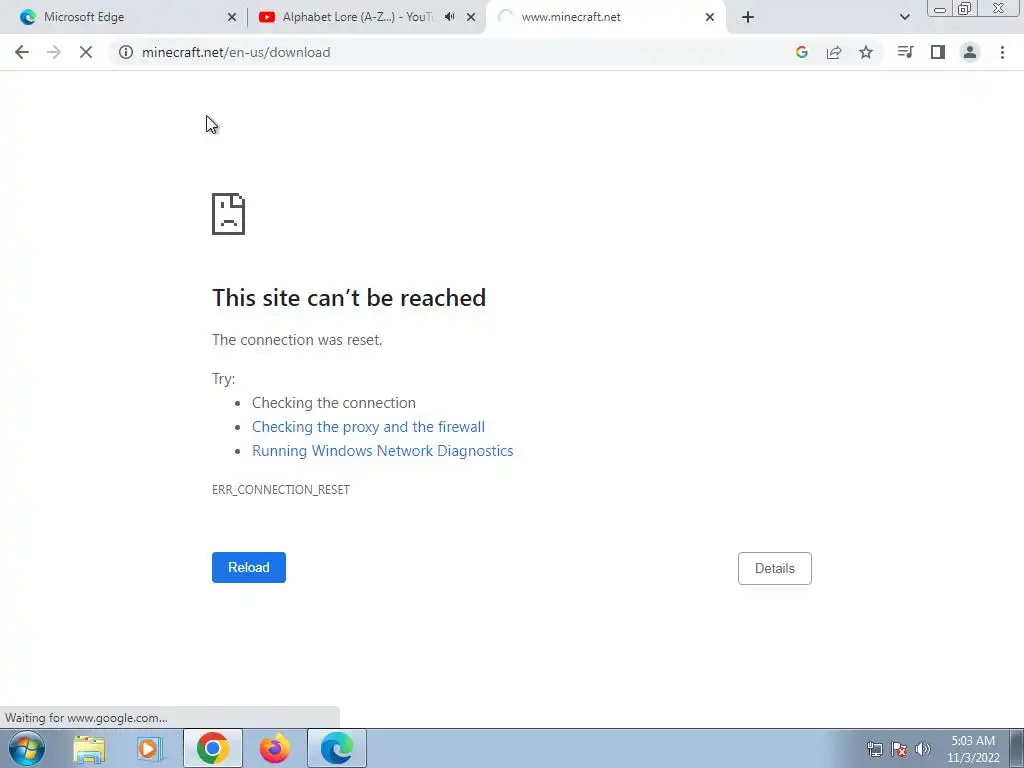Open Microsoft Edge from taskbar

[x=337, y=748]
